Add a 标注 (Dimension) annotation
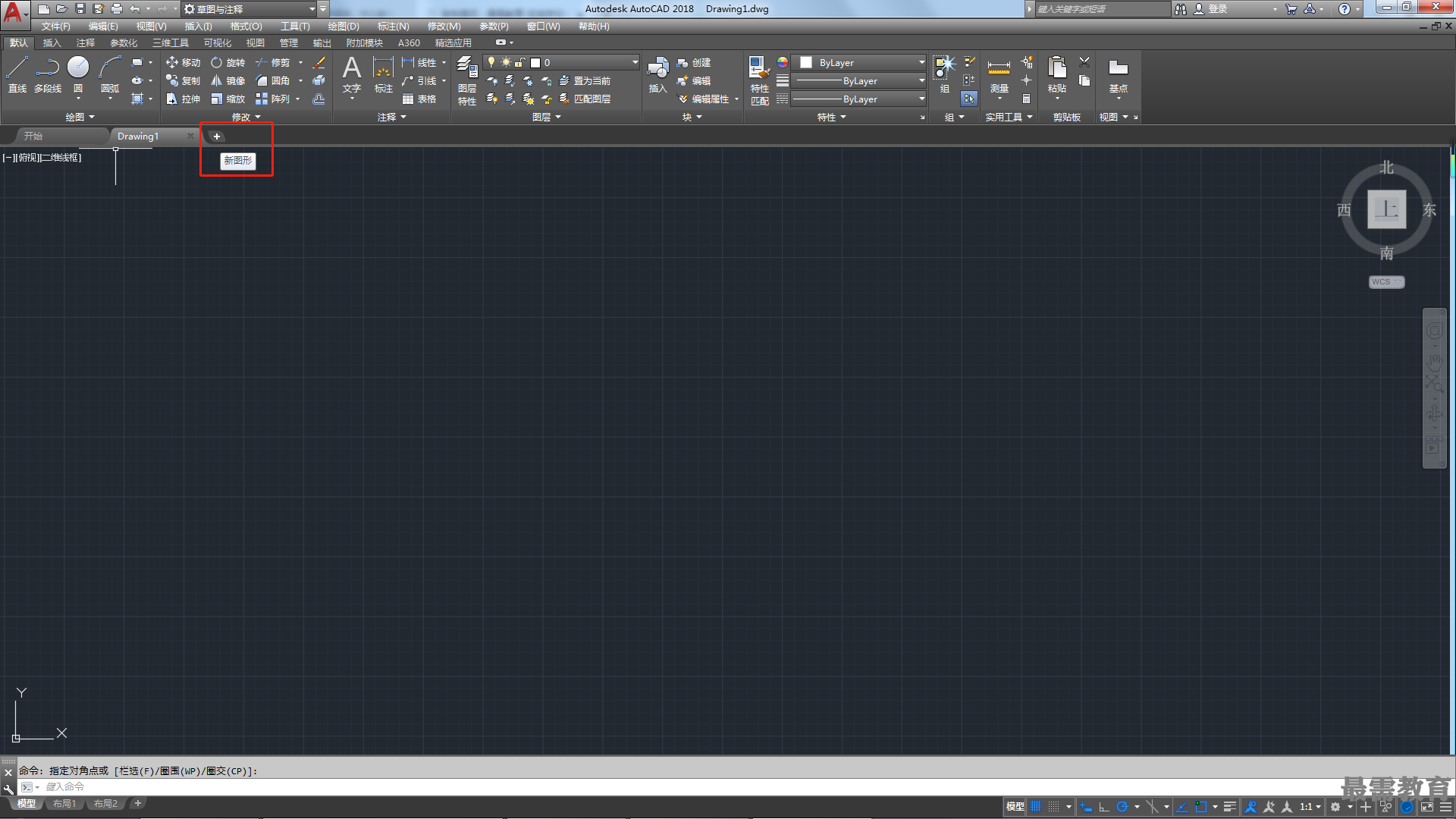Viewport: 1456px width, 819px height. (384, 74)
